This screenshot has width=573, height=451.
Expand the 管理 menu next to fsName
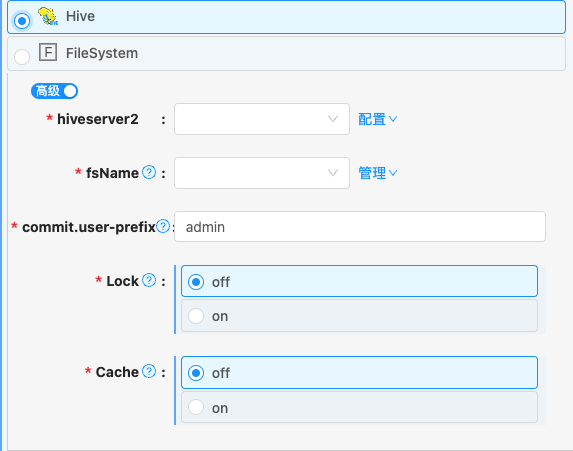pos(377,173)
